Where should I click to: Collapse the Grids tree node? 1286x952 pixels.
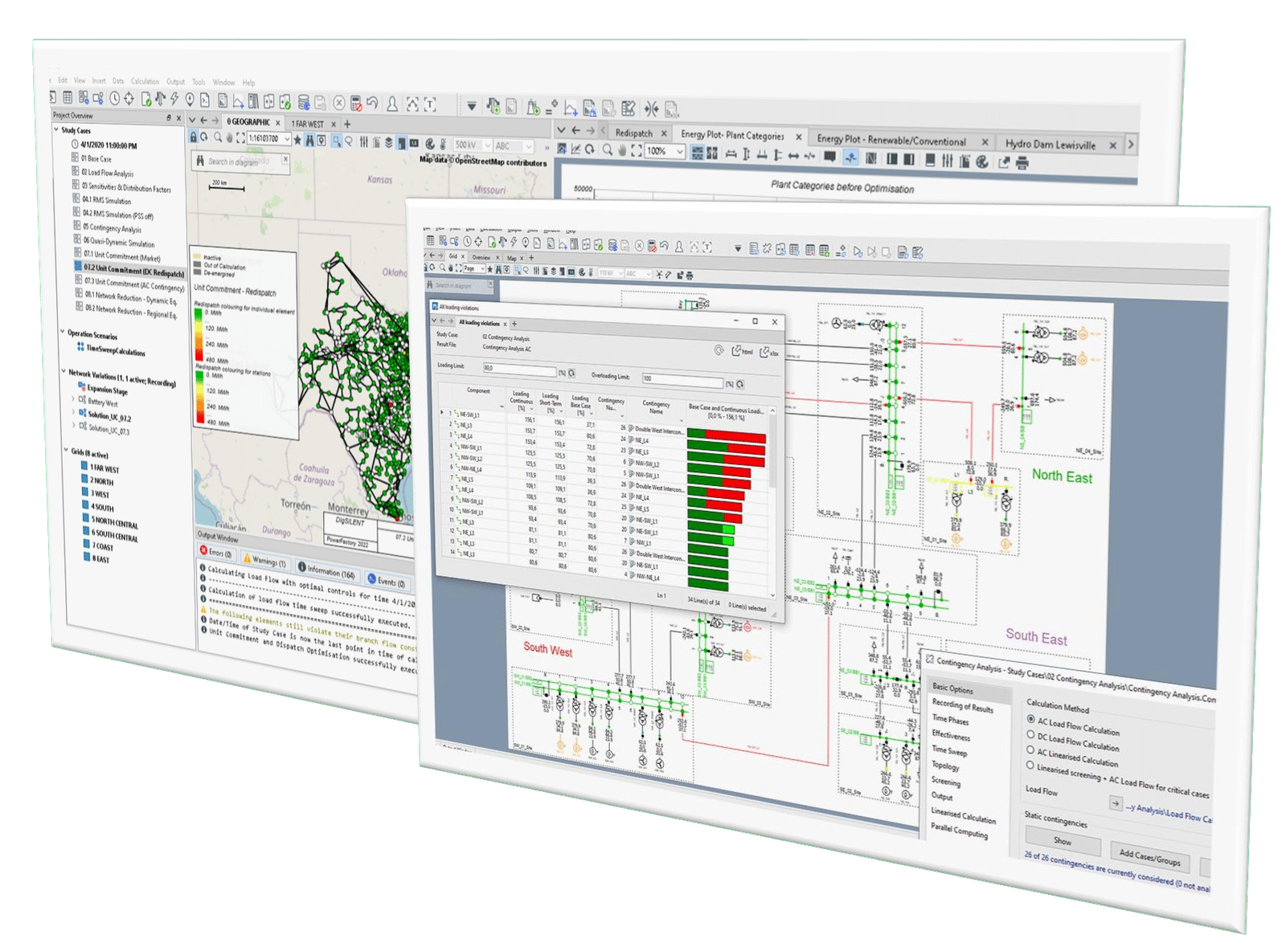point(67,451)
